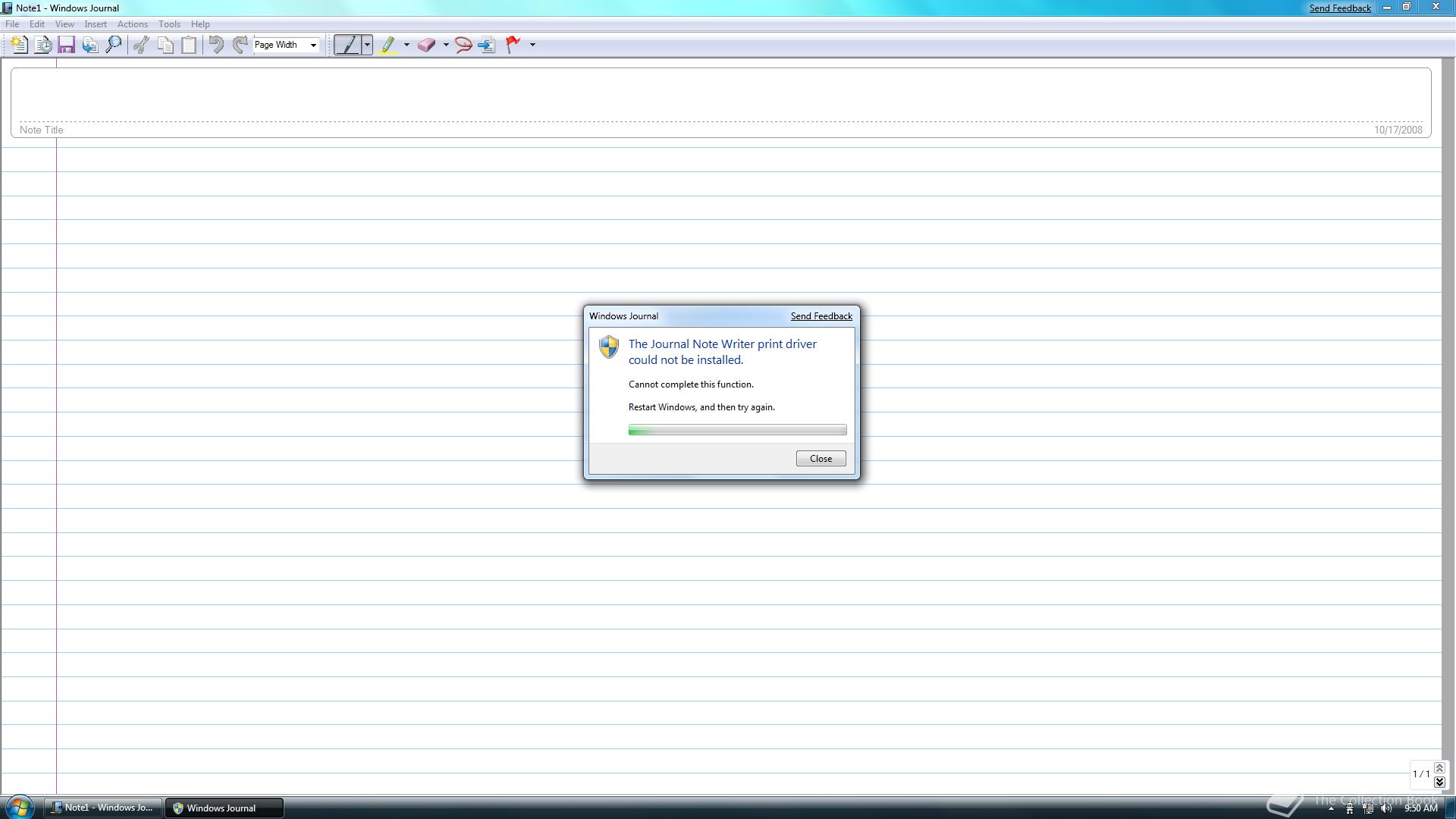Click the Windows Start orb
This screenshot has height=819, width=1456.
pyautogui.click(x=19, y=807)
